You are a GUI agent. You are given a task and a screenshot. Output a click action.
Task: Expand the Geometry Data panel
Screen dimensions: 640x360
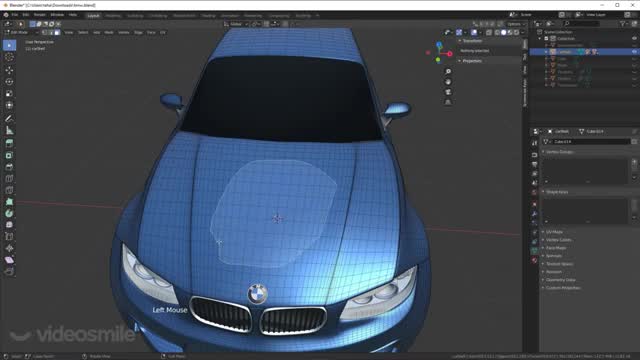(560, 280)
